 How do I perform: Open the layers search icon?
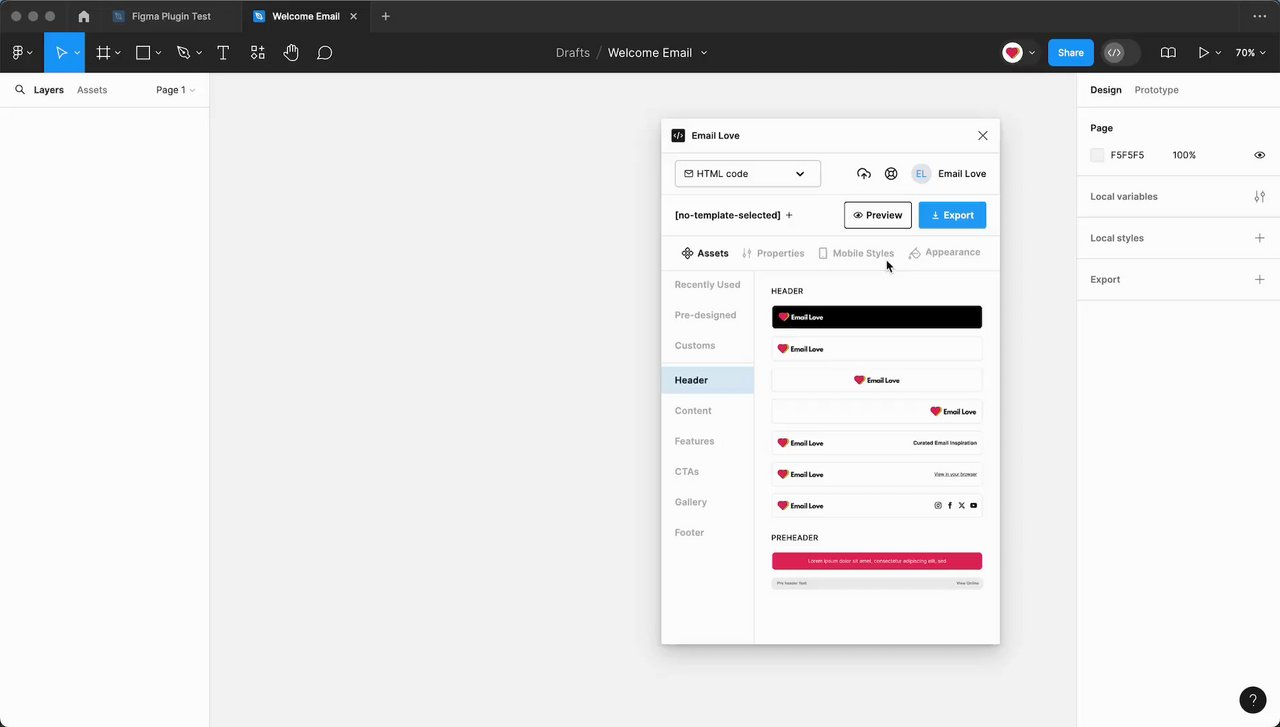(x=19, y=90)
